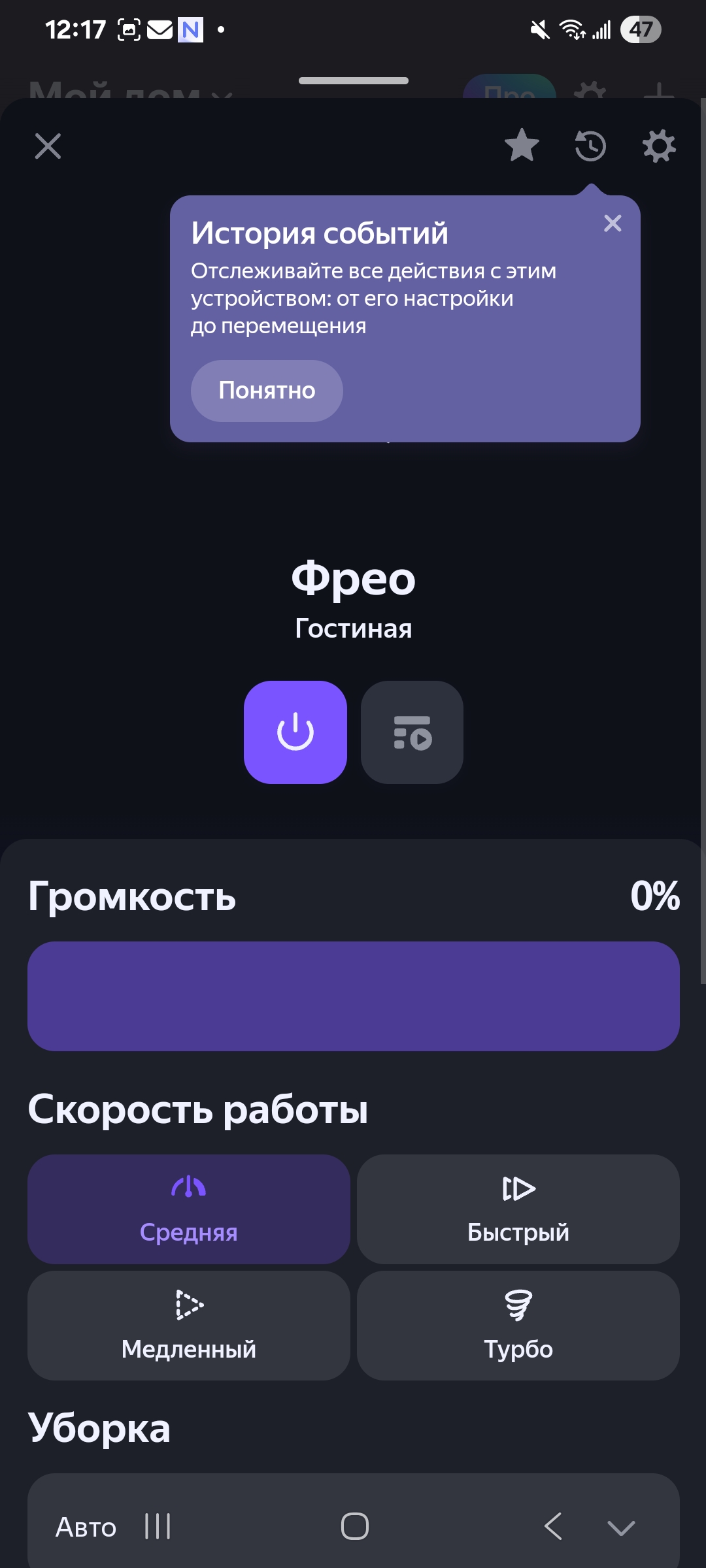Close the device panel with X

click(48, 146)
